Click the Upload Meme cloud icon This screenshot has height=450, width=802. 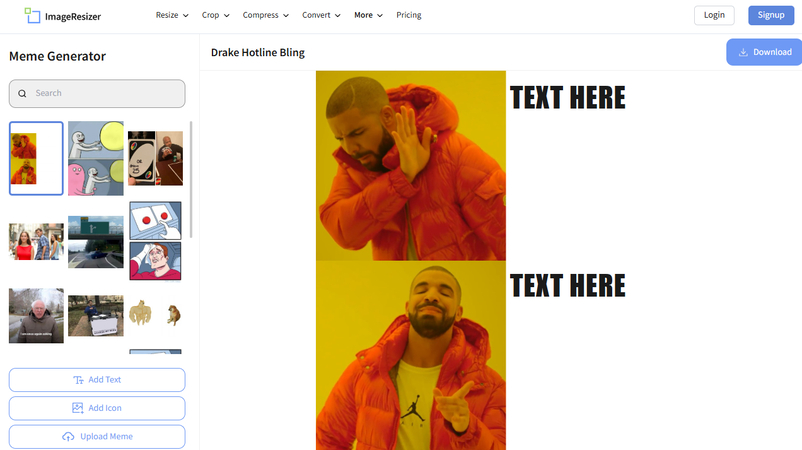(x=68, y=437)
